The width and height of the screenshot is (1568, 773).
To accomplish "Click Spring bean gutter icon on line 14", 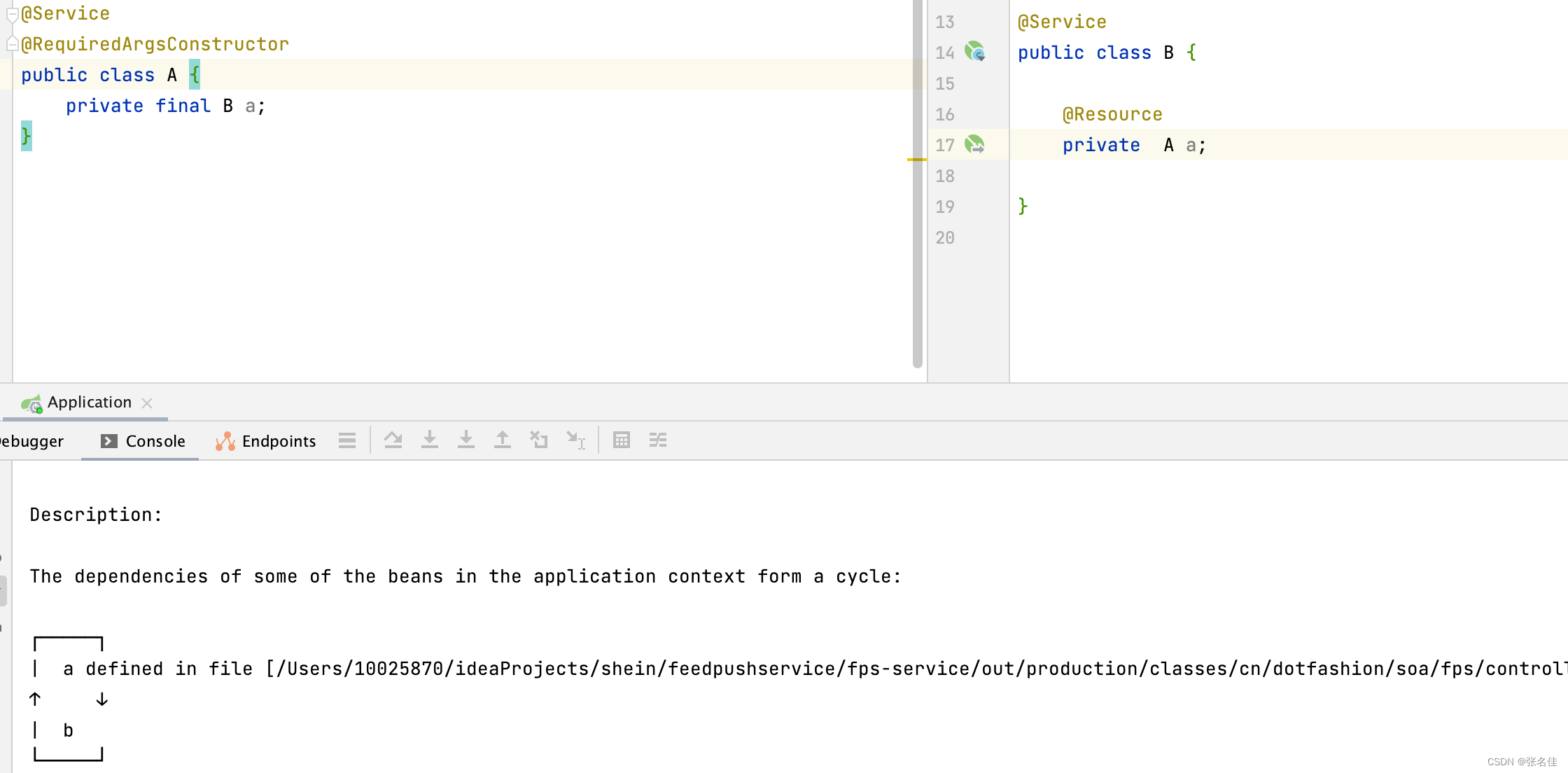I will 974,52.
